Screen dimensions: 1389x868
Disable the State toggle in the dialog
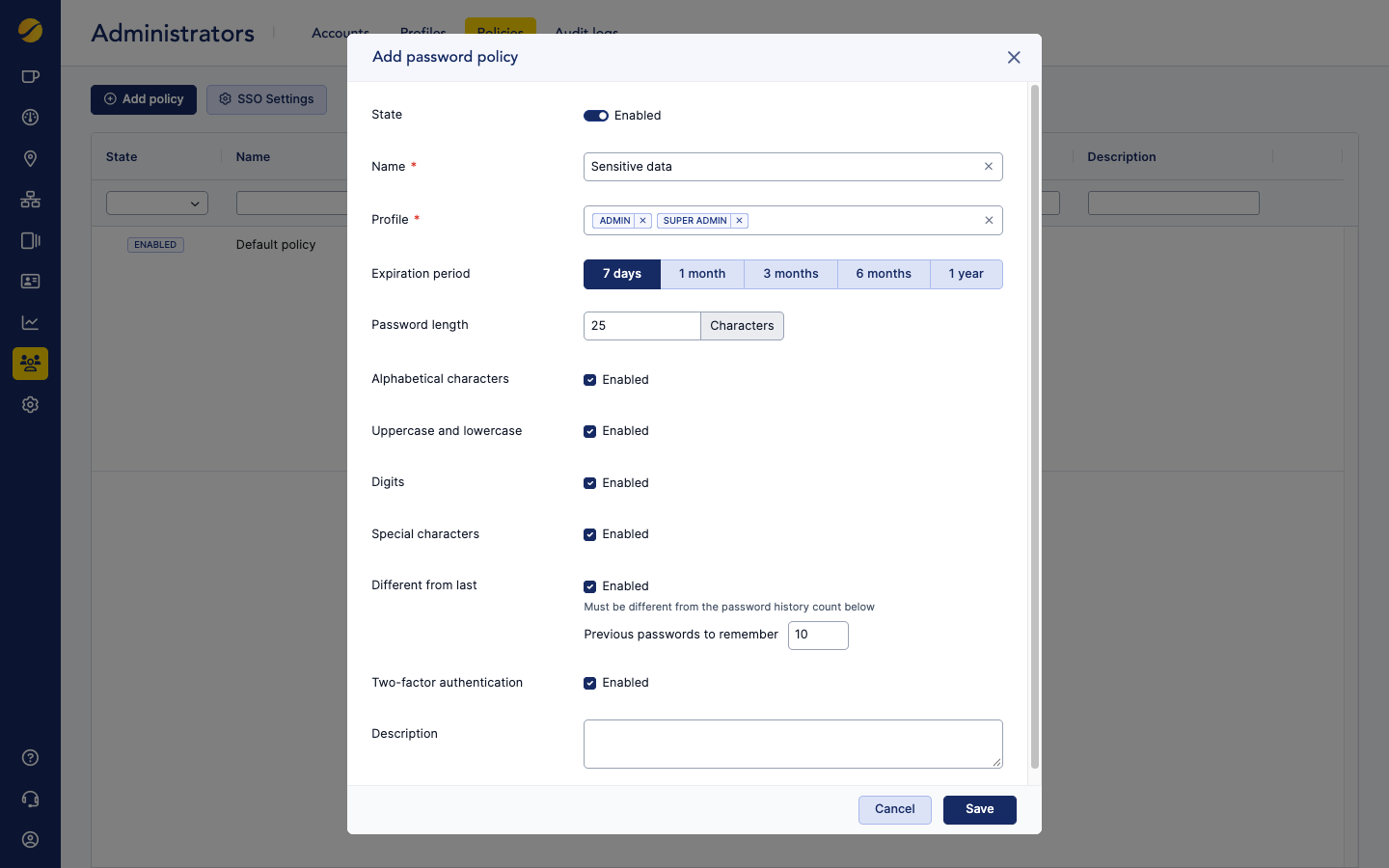tap(595, 115)
